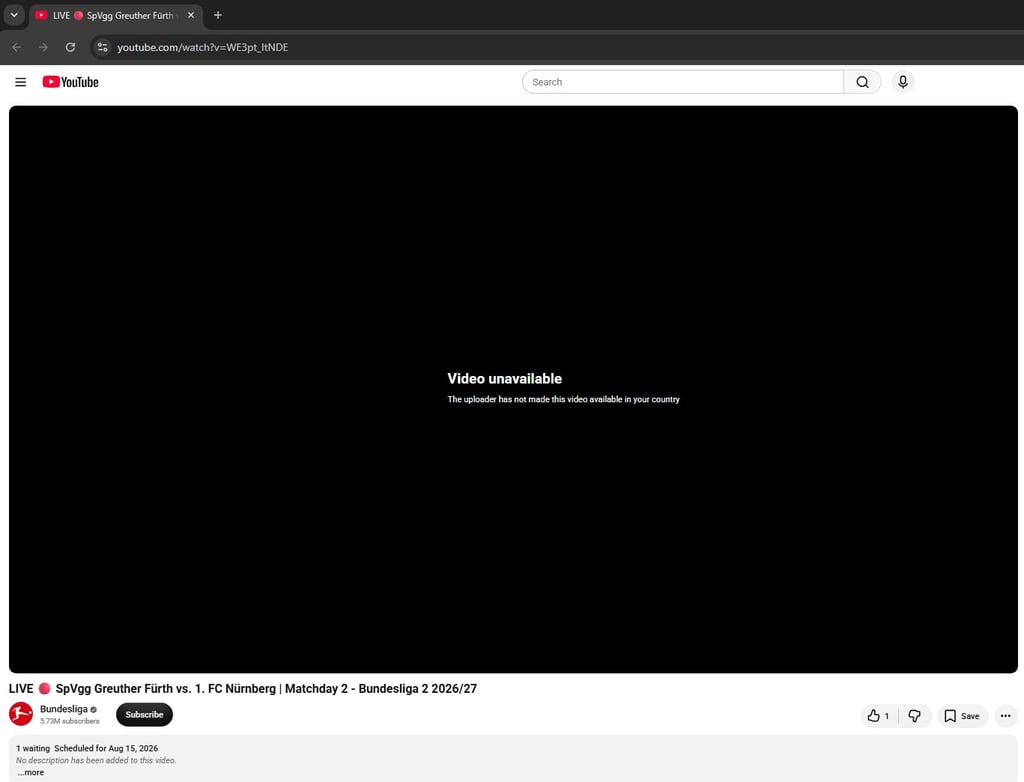
Task: Click the '1 waiting' text
Action: 33,748
